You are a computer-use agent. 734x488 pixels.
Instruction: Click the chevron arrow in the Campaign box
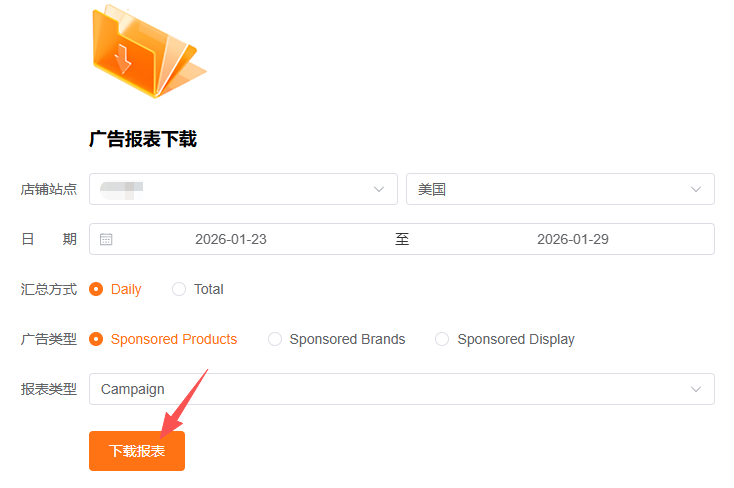tap(696, 389)
